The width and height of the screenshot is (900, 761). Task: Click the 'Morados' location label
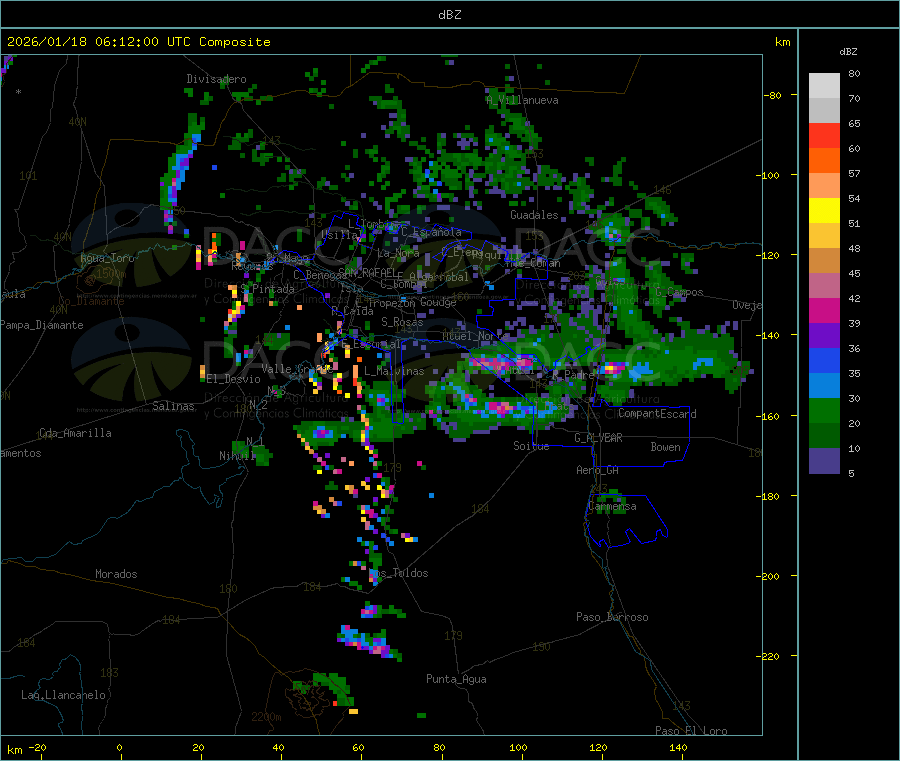click(116, 574)
